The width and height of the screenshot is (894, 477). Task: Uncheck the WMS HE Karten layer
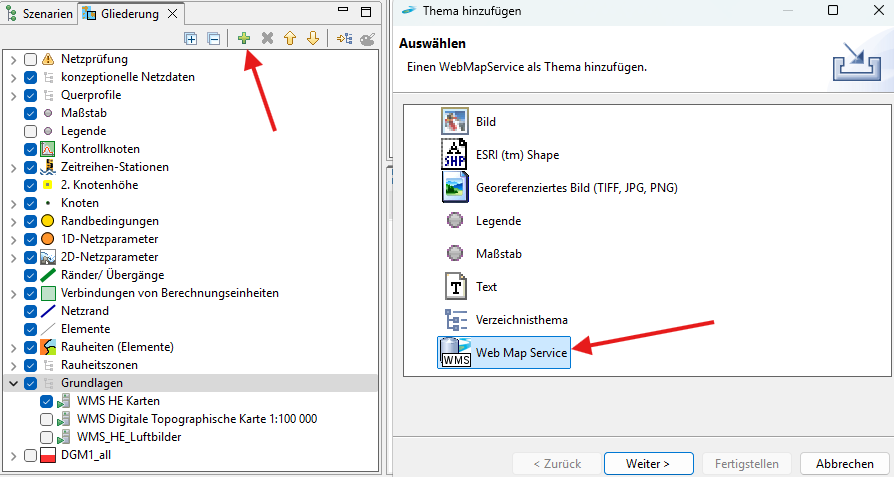47,401
